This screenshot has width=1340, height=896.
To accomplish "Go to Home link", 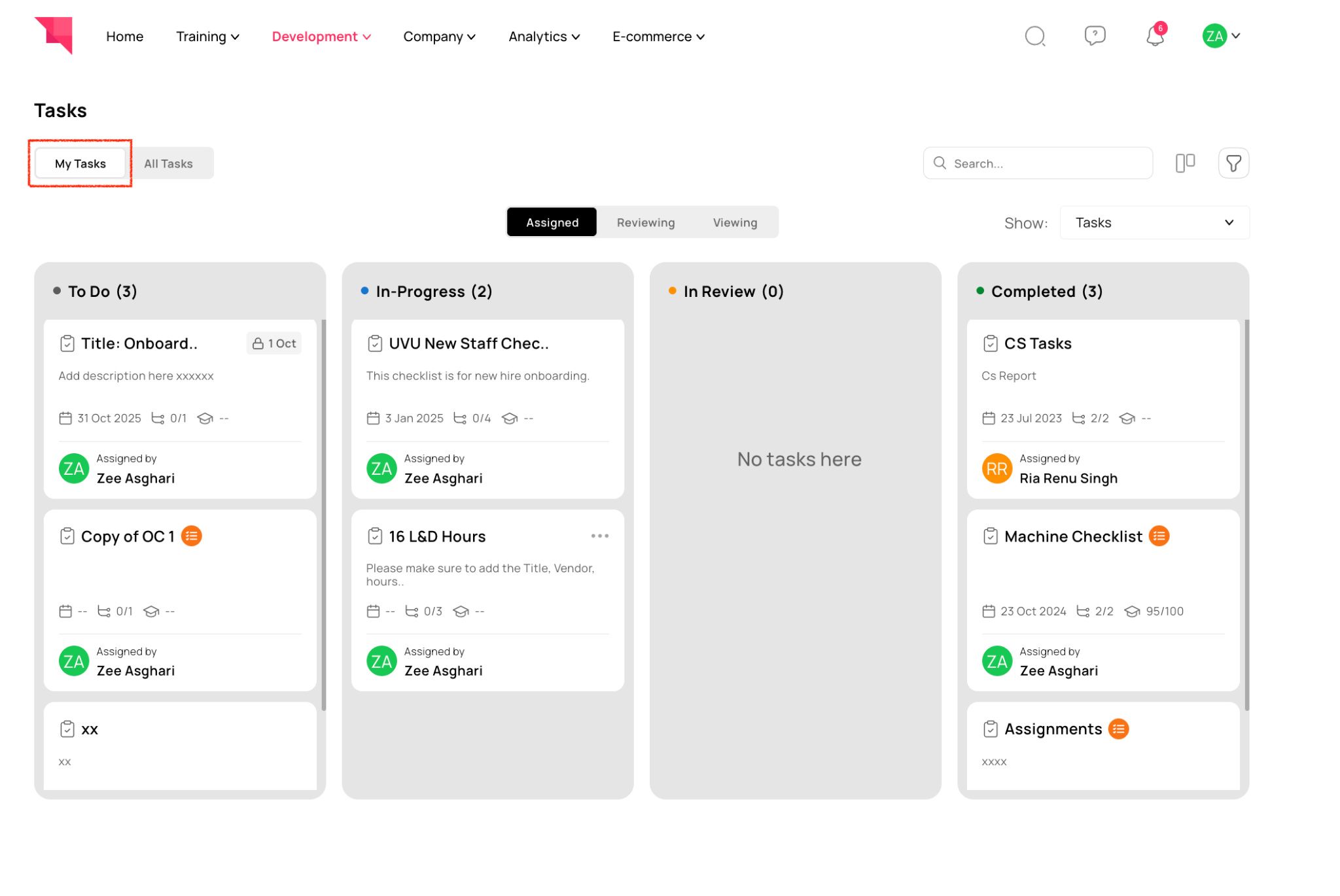I will click(124, 37).
